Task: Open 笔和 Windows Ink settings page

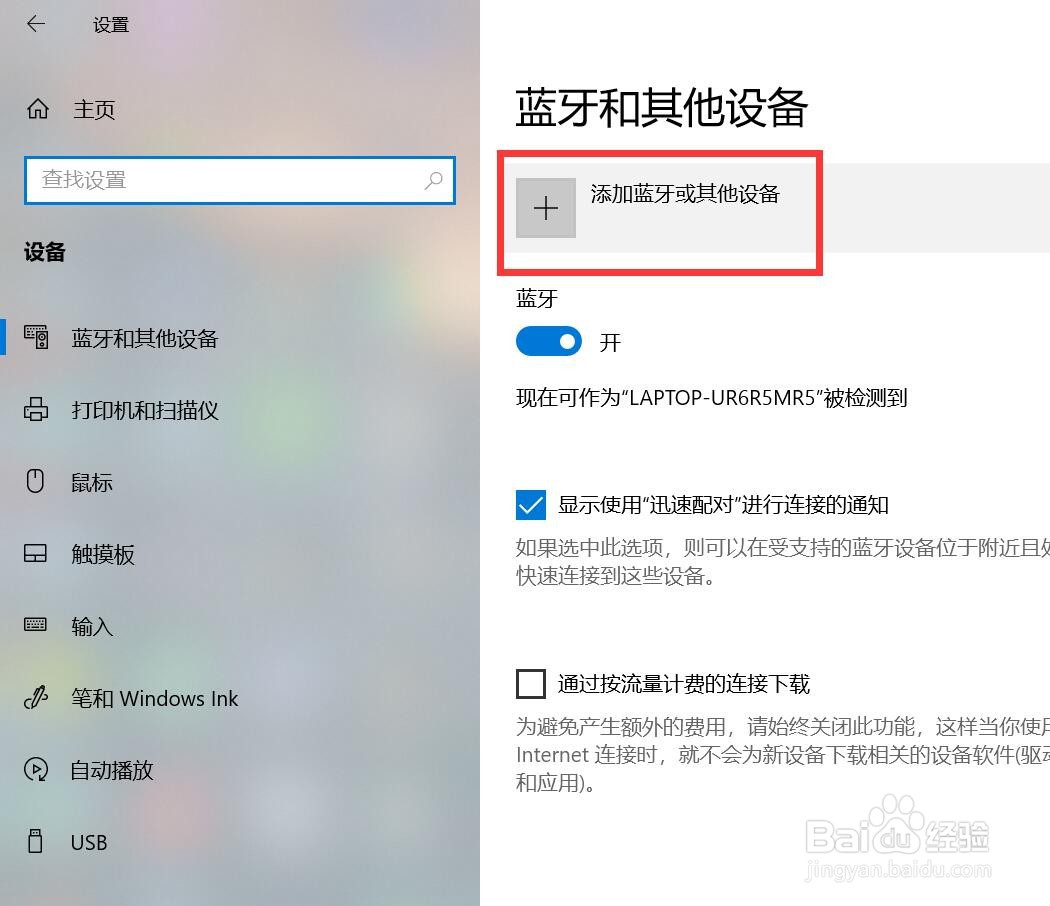Action: click(x=155, y=698)
